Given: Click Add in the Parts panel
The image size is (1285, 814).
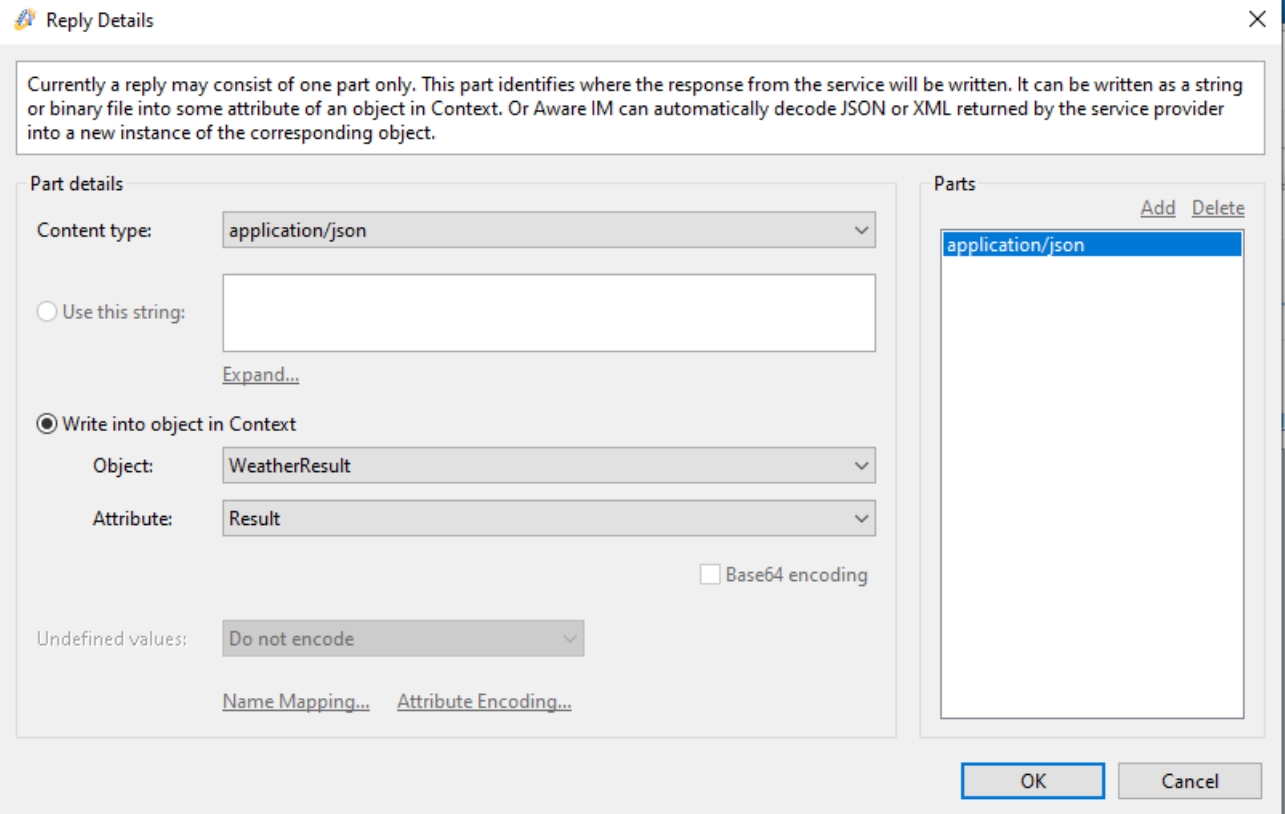Looking at the screenshot, I should pos(1158,208).
